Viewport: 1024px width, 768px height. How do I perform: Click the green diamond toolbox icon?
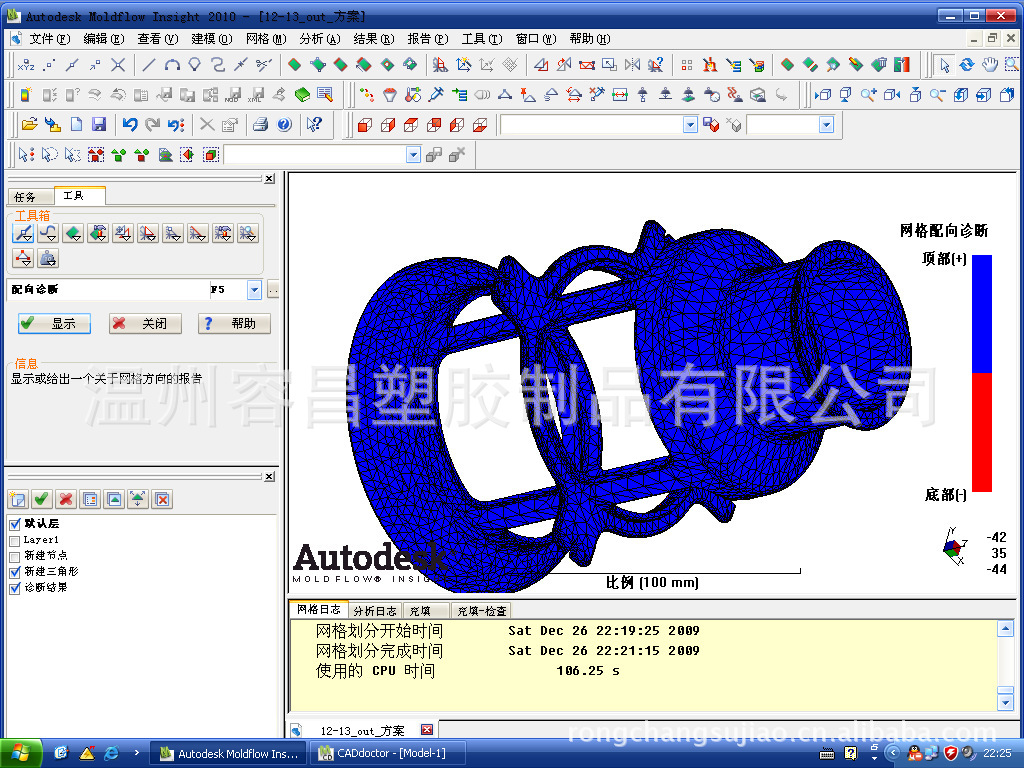(73, 233)
